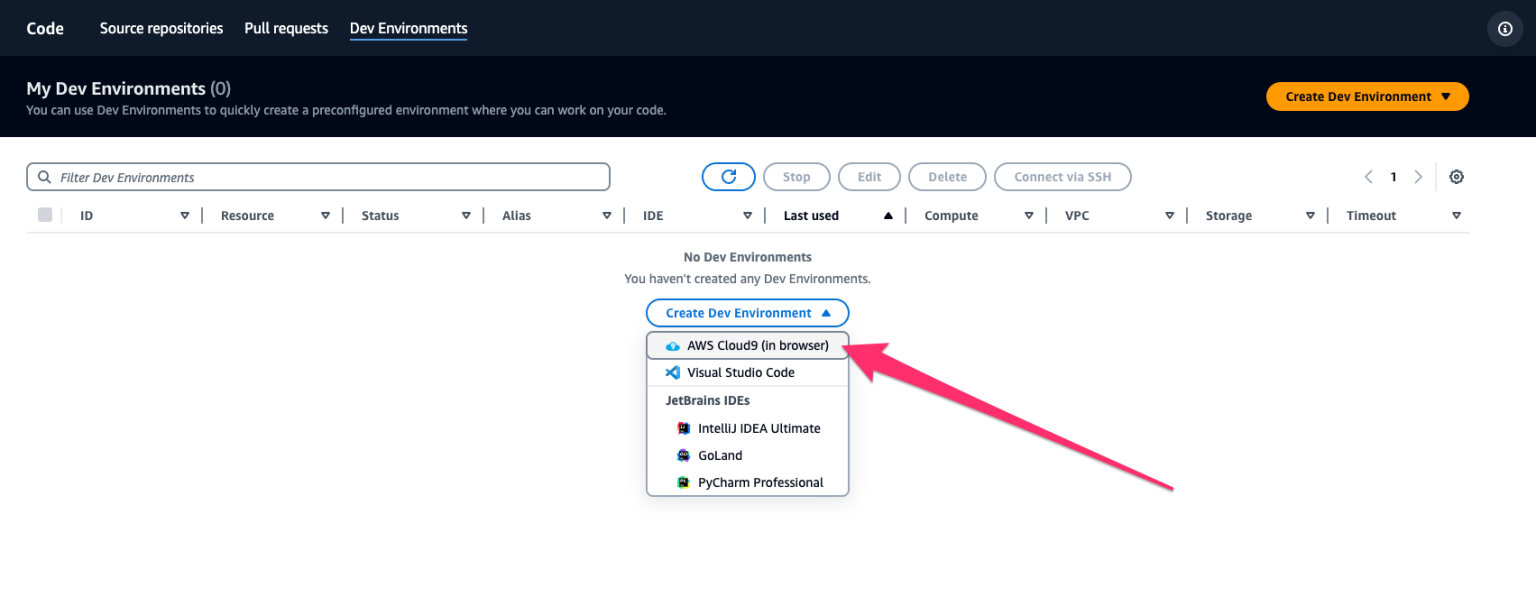This screenshot has width=1536, height=606.
Task: Click the ID column header label
Action: 87,216
